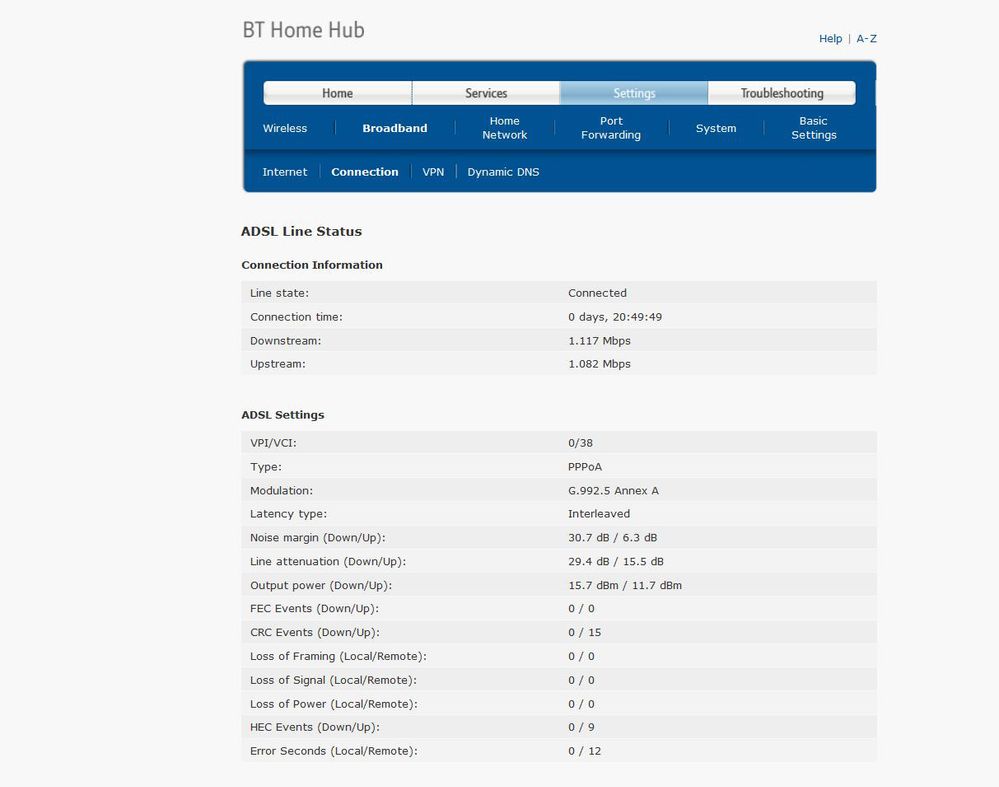Click the Line state value Connected
Screen dimensions: 999x787
point(598,293)
